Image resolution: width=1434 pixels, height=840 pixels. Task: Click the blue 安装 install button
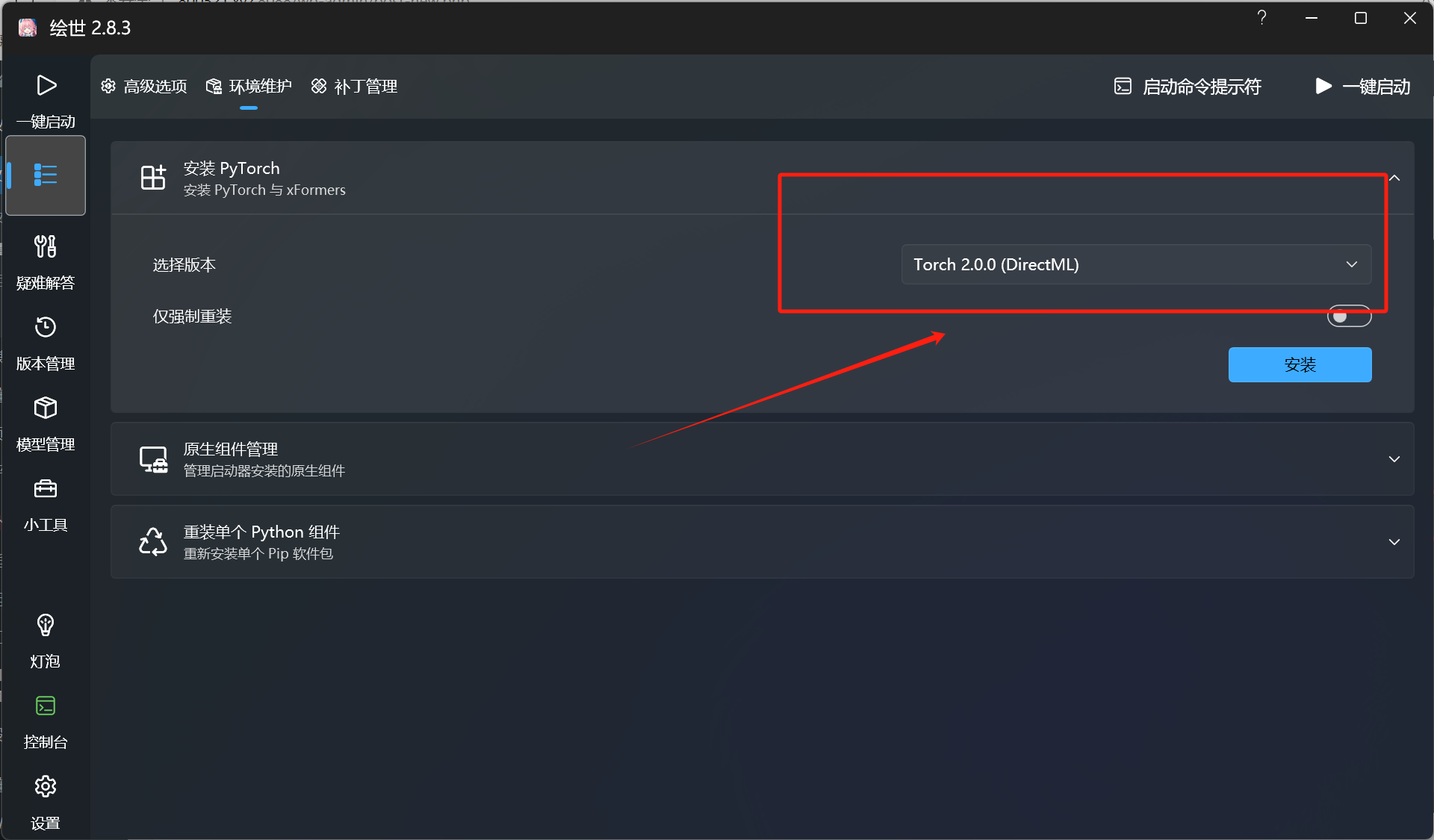[1300, 365]
